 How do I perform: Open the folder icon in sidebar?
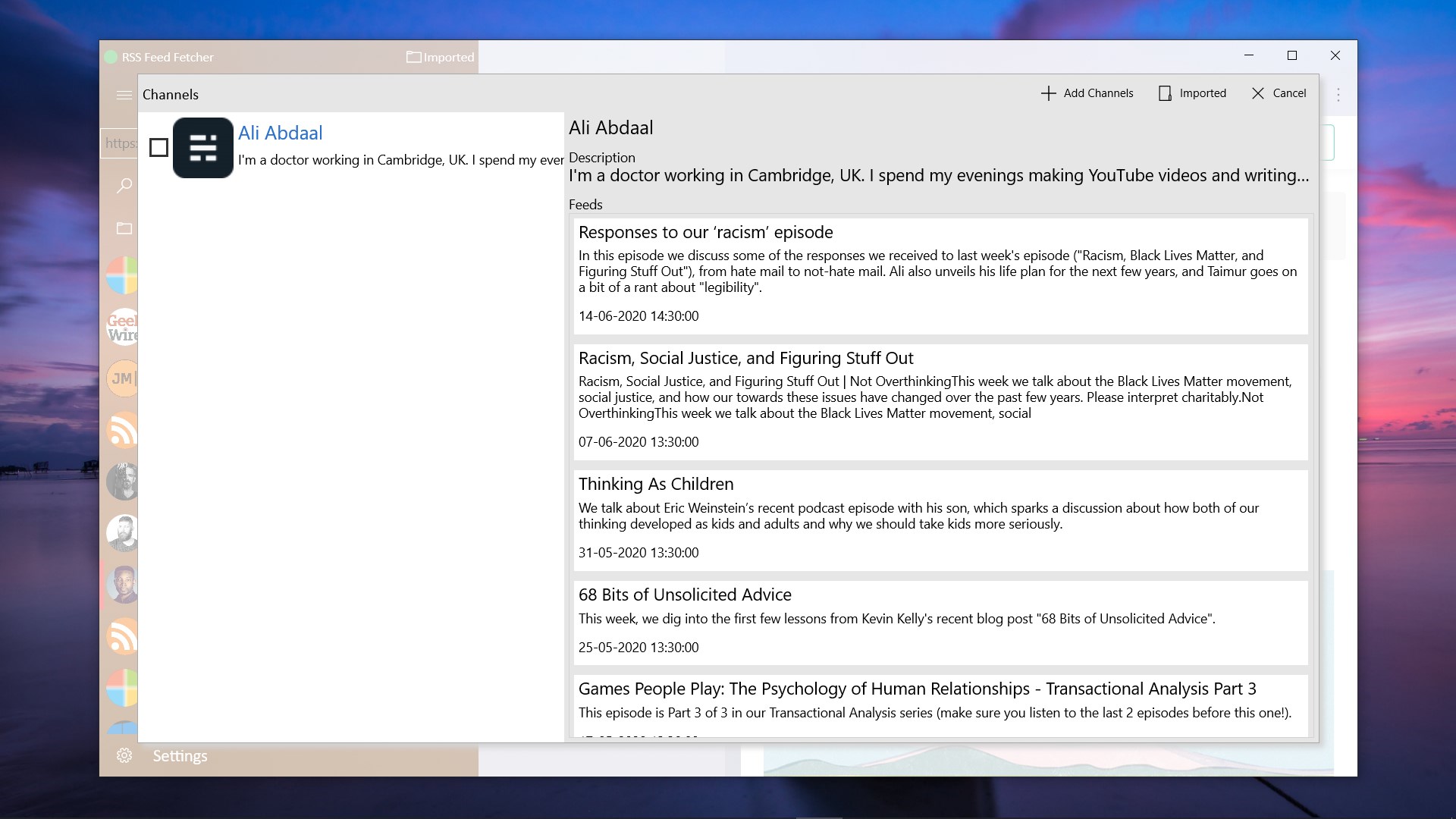124,228
